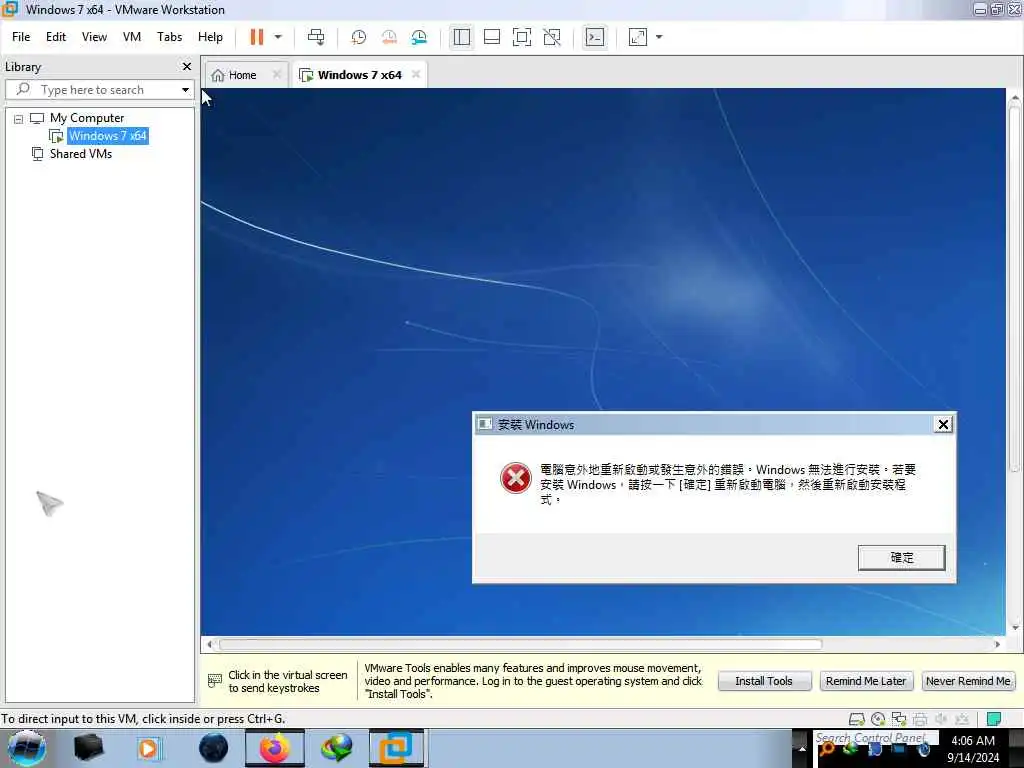The image size is (1024, 768).
Task: Click the vertical scrollbar's down arrow
Action: tap(1015, 628)
